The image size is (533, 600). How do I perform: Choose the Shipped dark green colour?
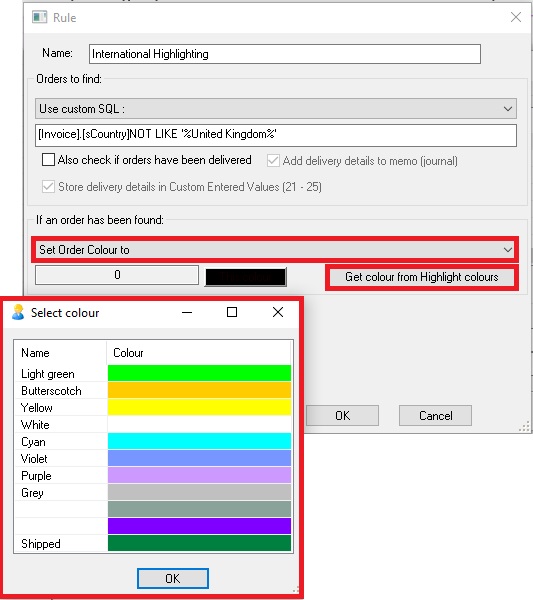tap(199, 543)
